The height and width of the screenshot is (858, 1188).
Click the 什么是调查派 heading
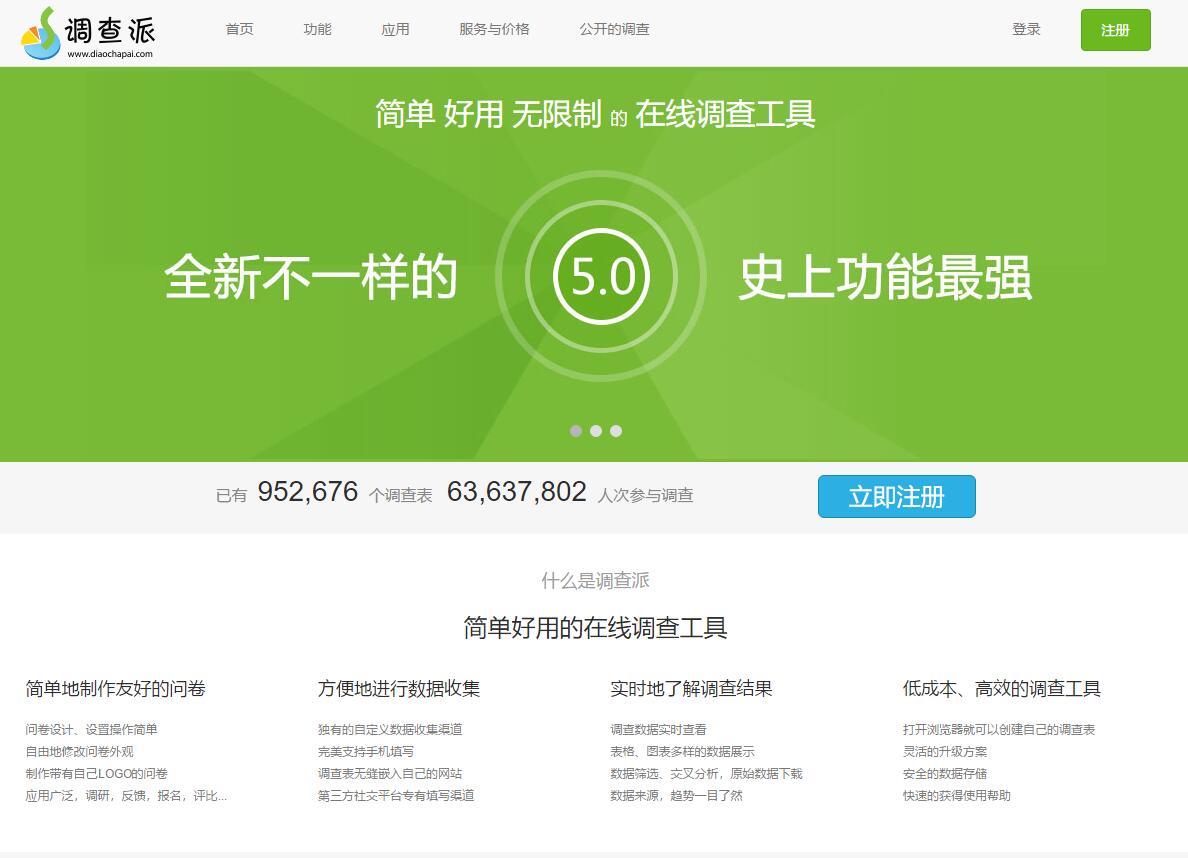click(595, 581)
